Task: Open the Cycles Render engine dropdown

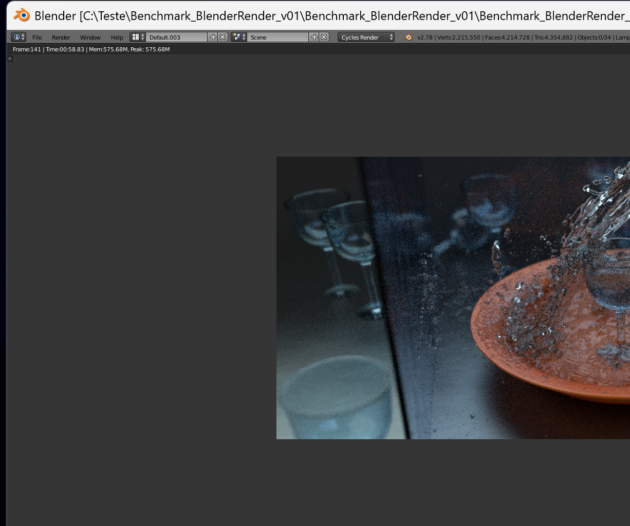Action: point(366,37)
